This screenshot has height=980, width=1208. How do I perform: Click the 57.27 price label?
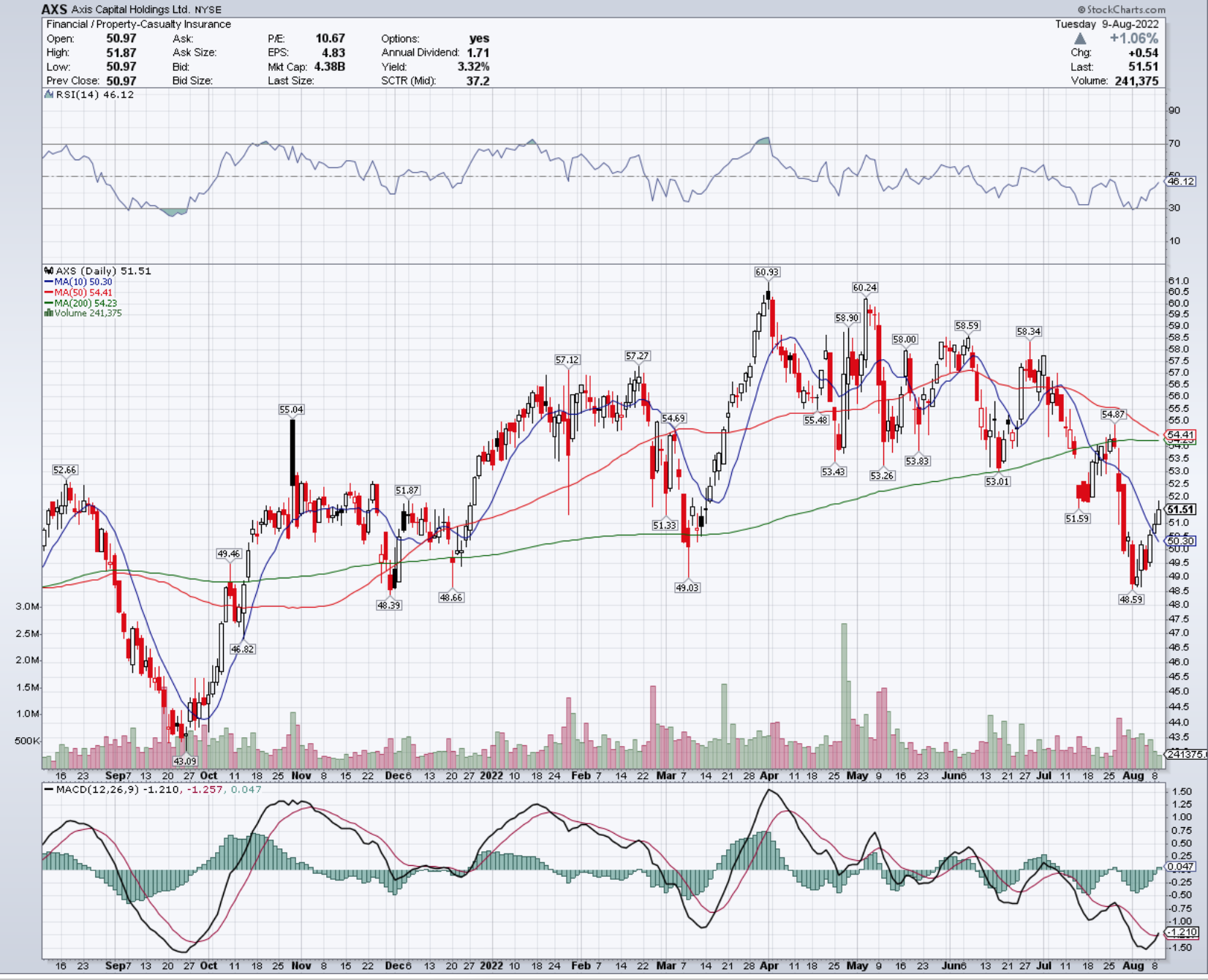click(x=637, y=356)
